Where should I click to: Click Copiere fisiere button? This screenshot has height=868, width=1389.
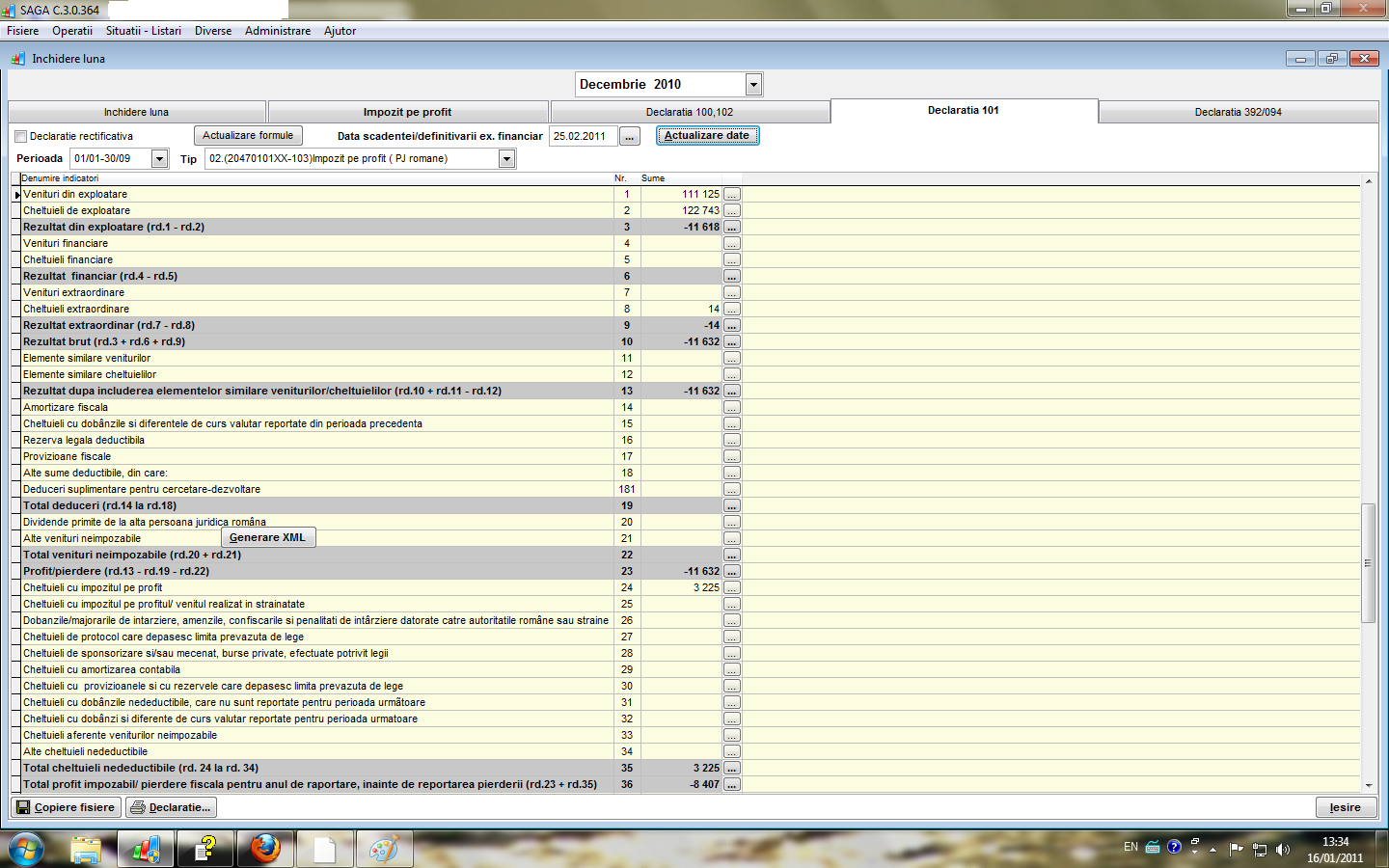pyautogui.click(x=66, y=807)
